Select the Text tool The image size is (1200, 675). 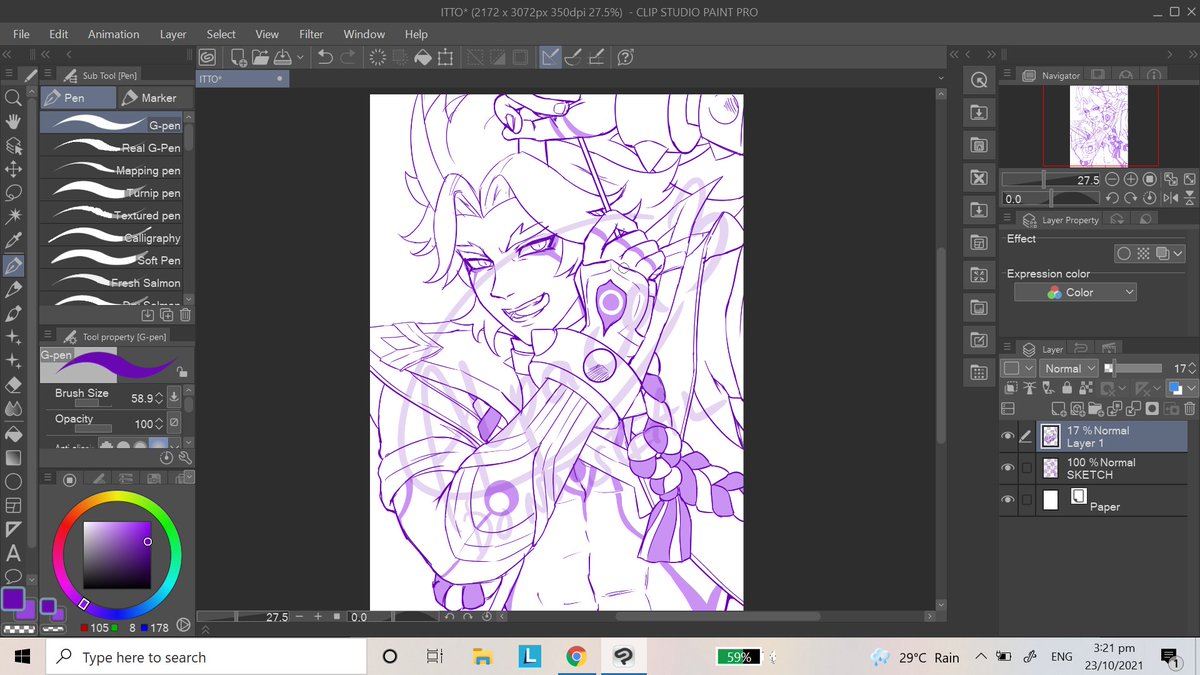click(14, 553)
